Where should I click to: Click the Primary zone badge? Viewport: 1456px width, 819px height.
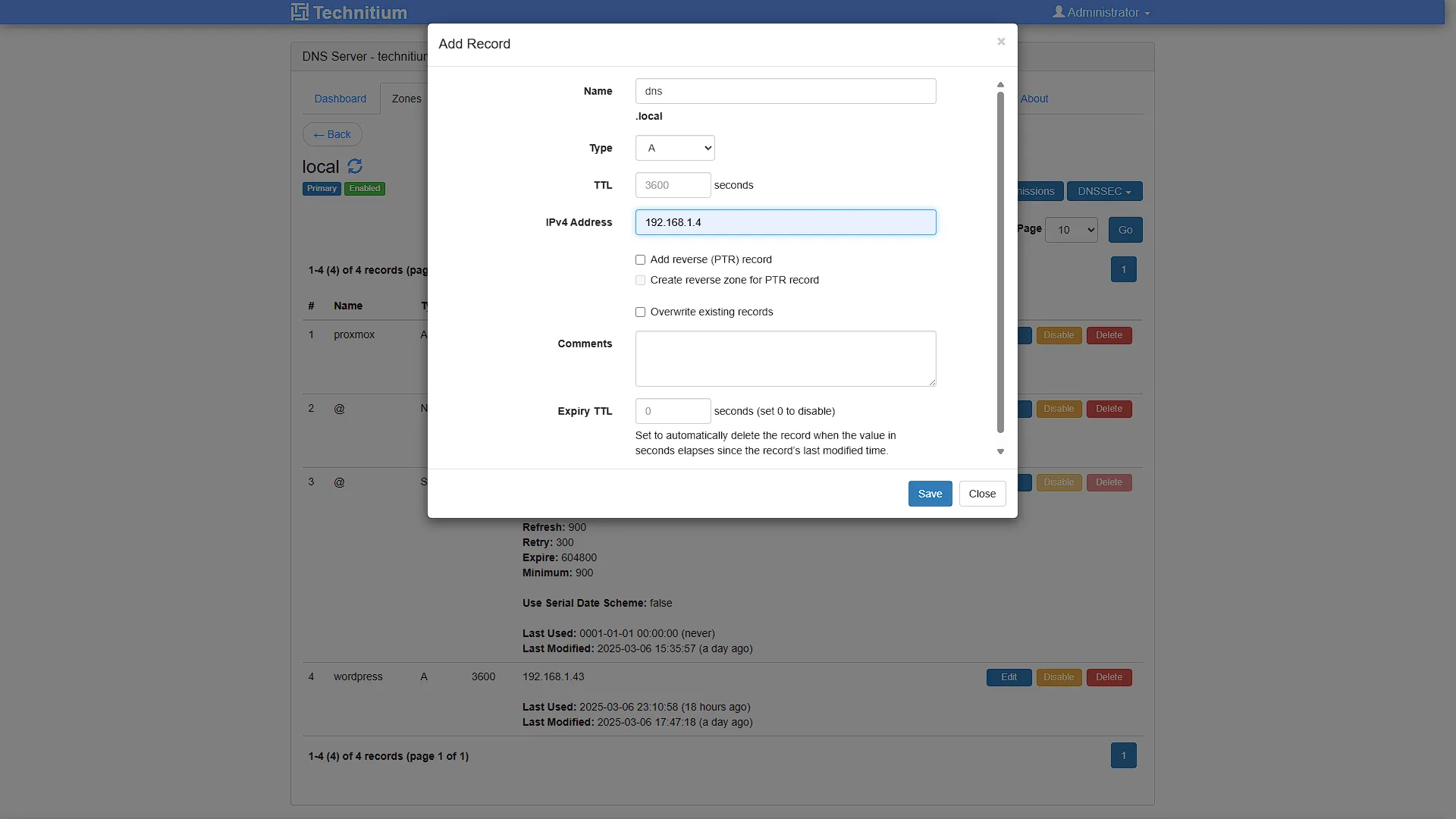322,189
